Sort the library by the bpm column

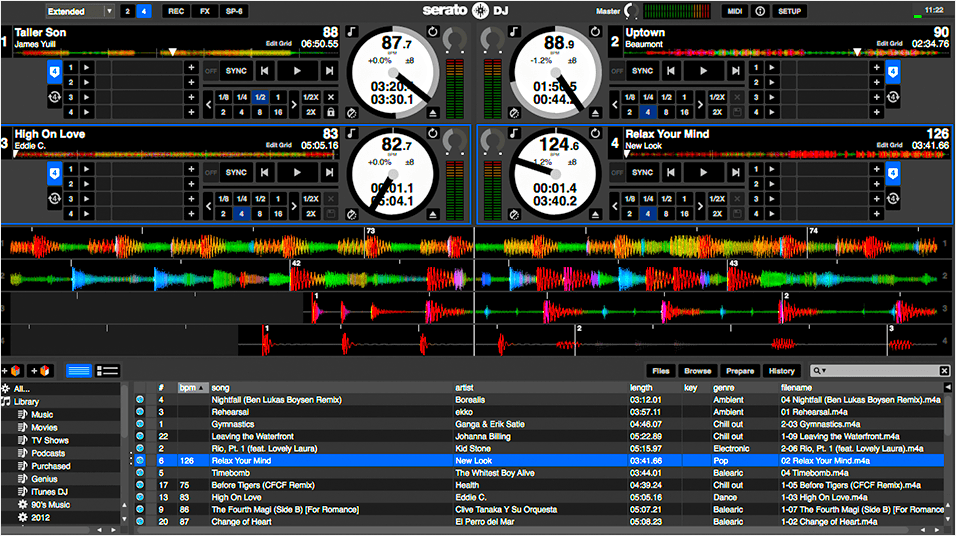tap(190, 387)
